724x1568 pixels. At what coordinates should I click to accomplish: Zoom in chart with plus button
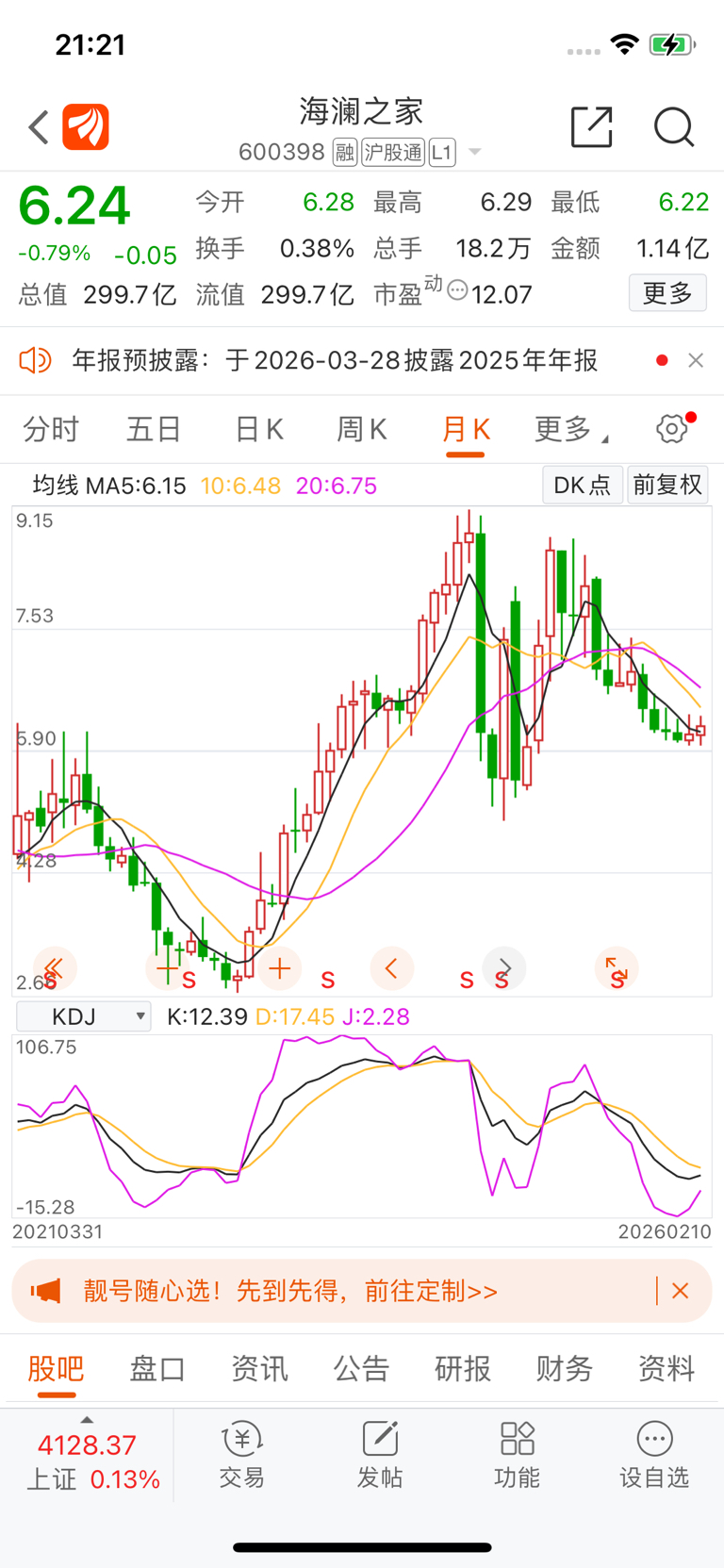coord(279,968)
